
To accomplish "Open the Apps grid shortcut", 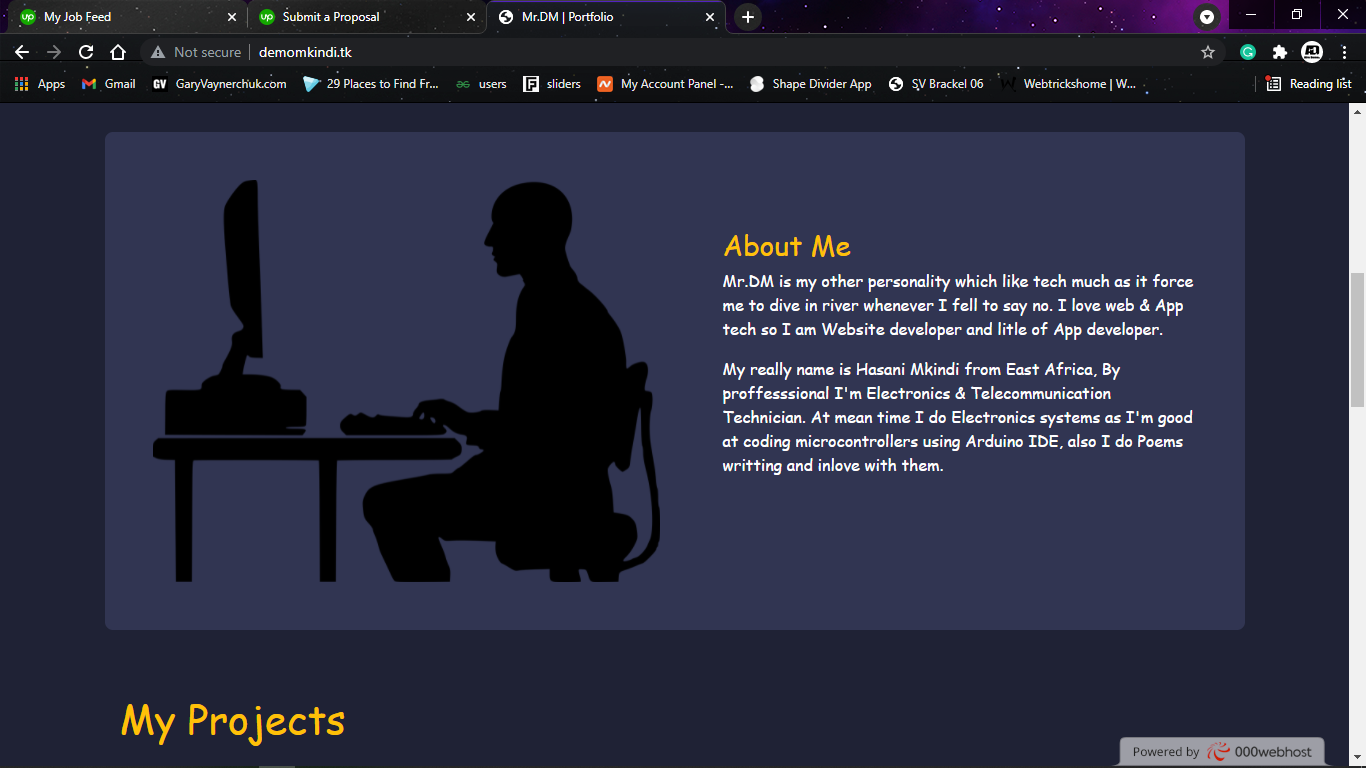I will tap(40, 84).
